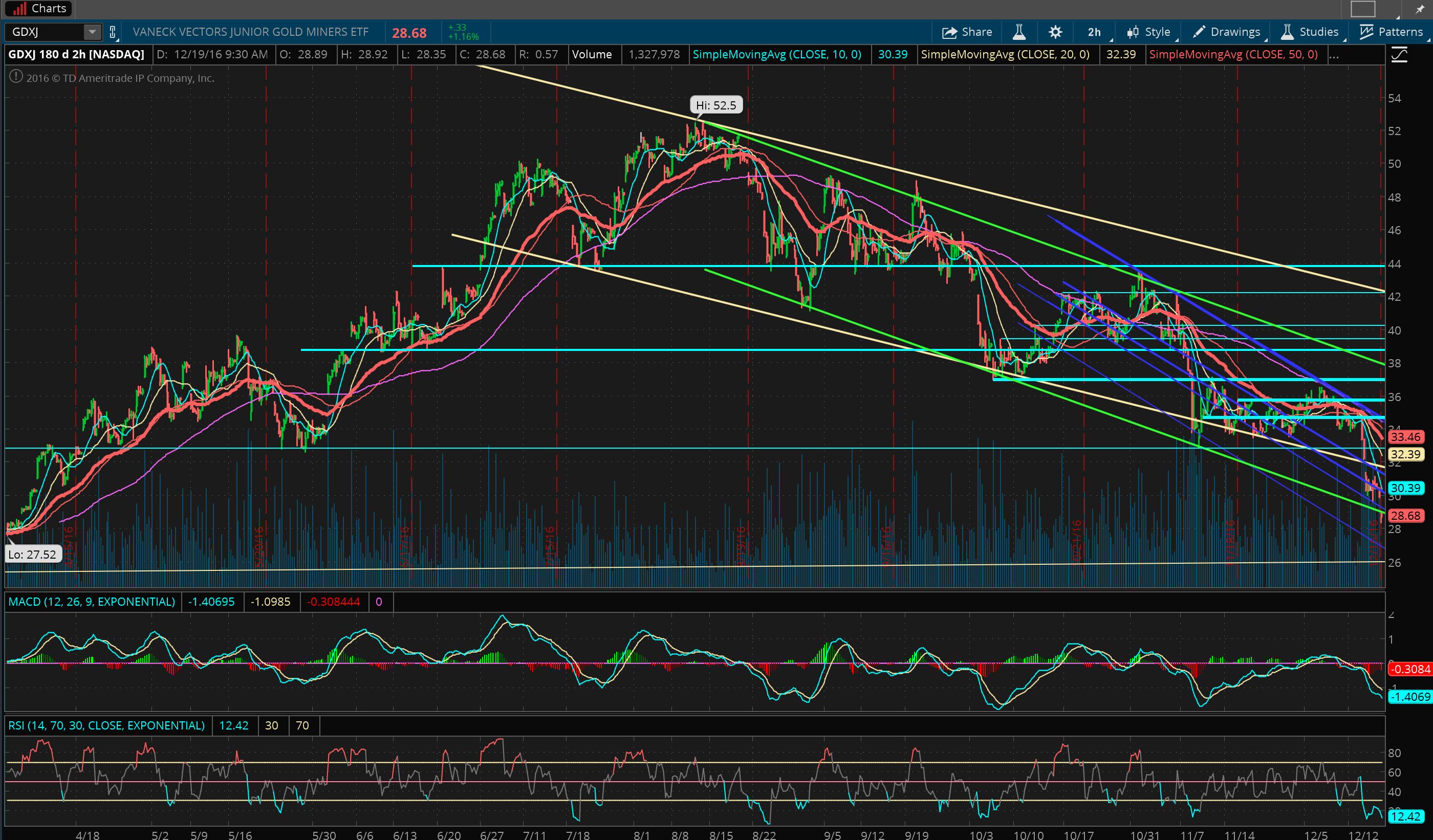
Task: Open the Studies menu
Action: click(x=1310, y=32)
